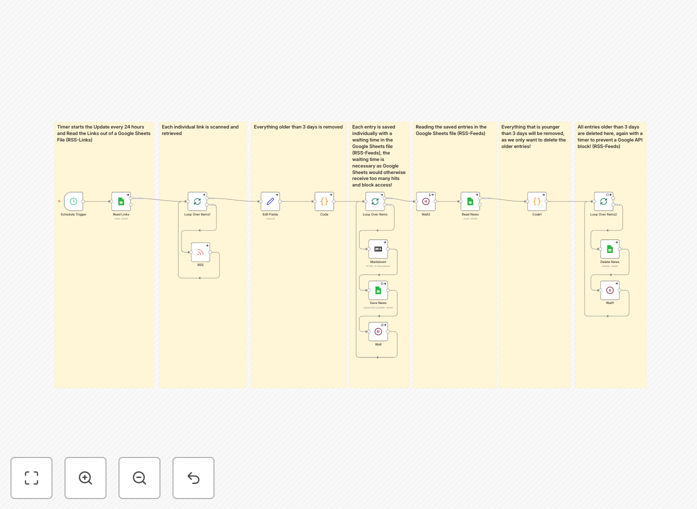This screenshot has height=509, width=697.
Task: Select the Code1 node
Action: [x=537, y=201]
